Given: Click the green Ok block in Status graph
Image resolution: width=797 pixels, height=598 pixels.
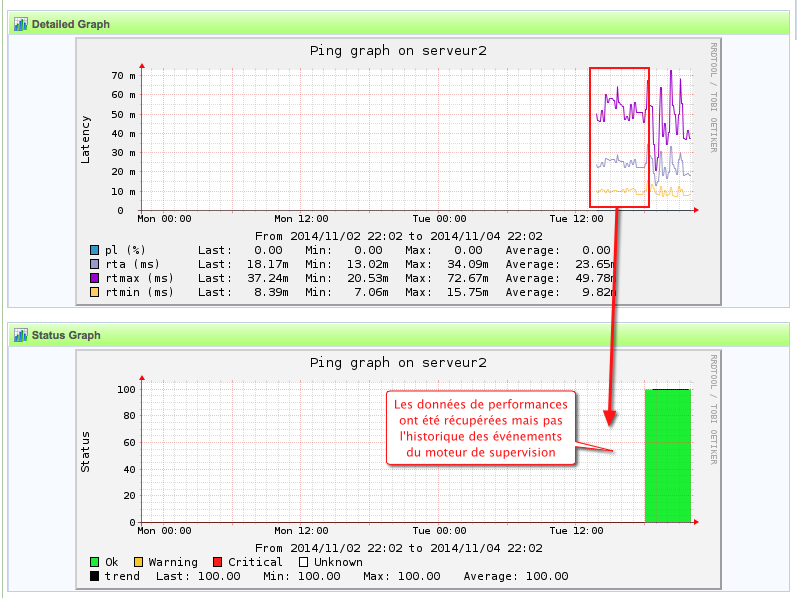Looking at the screenshot, I should pyautogui.click(x=667, y=455).
